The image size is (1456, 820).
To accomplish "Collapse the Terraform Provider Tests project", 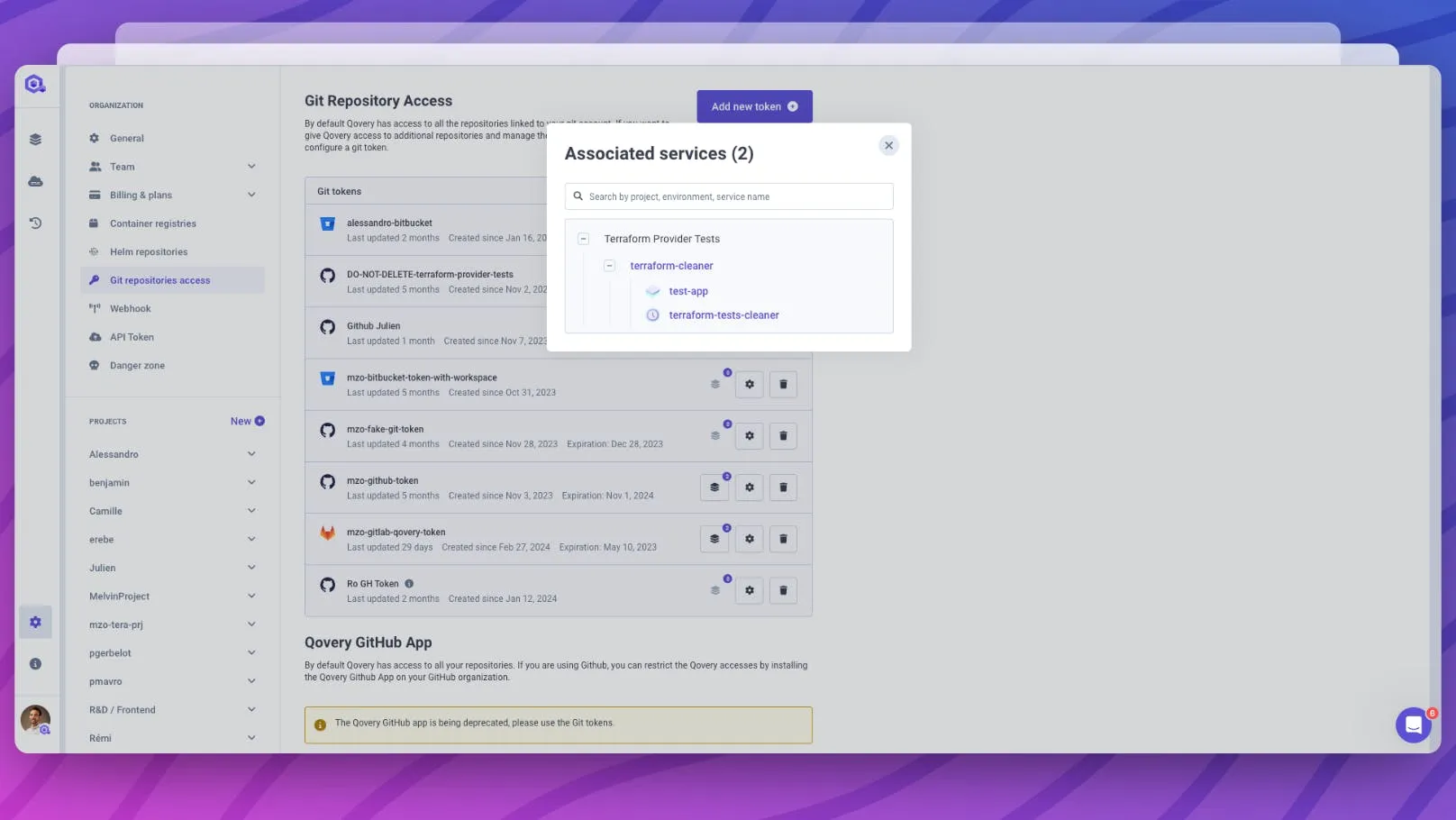I will tap(583, 239).
